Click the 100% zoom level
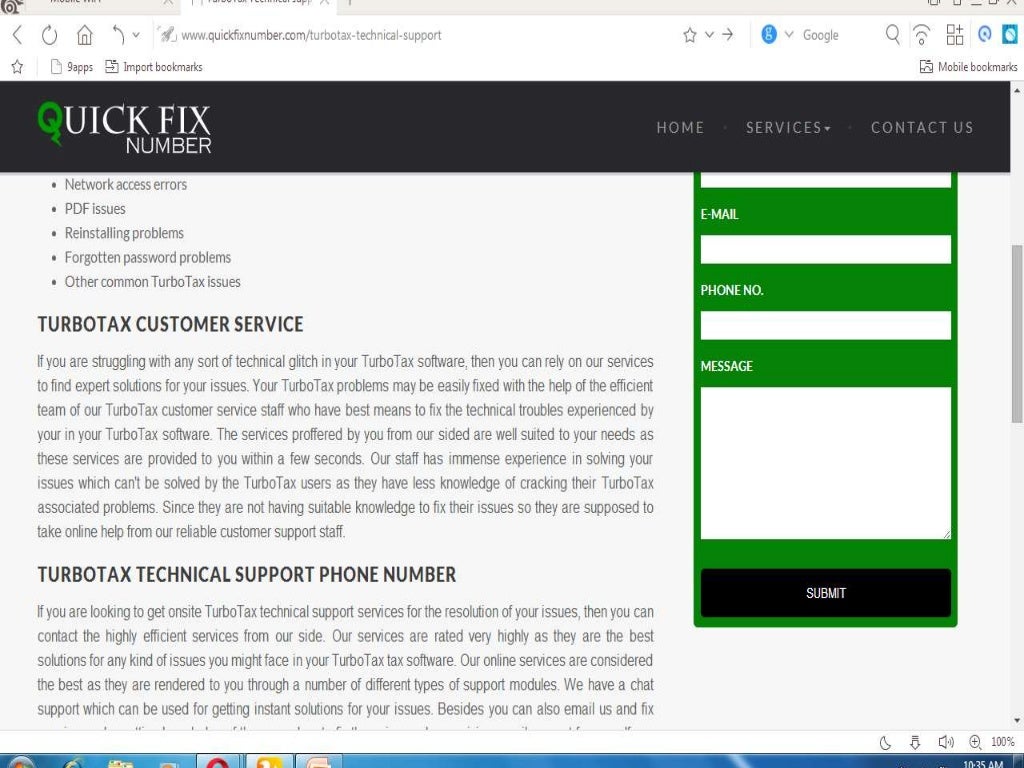The width and height of the screenshot is (1024, 768). point(1002,742)
